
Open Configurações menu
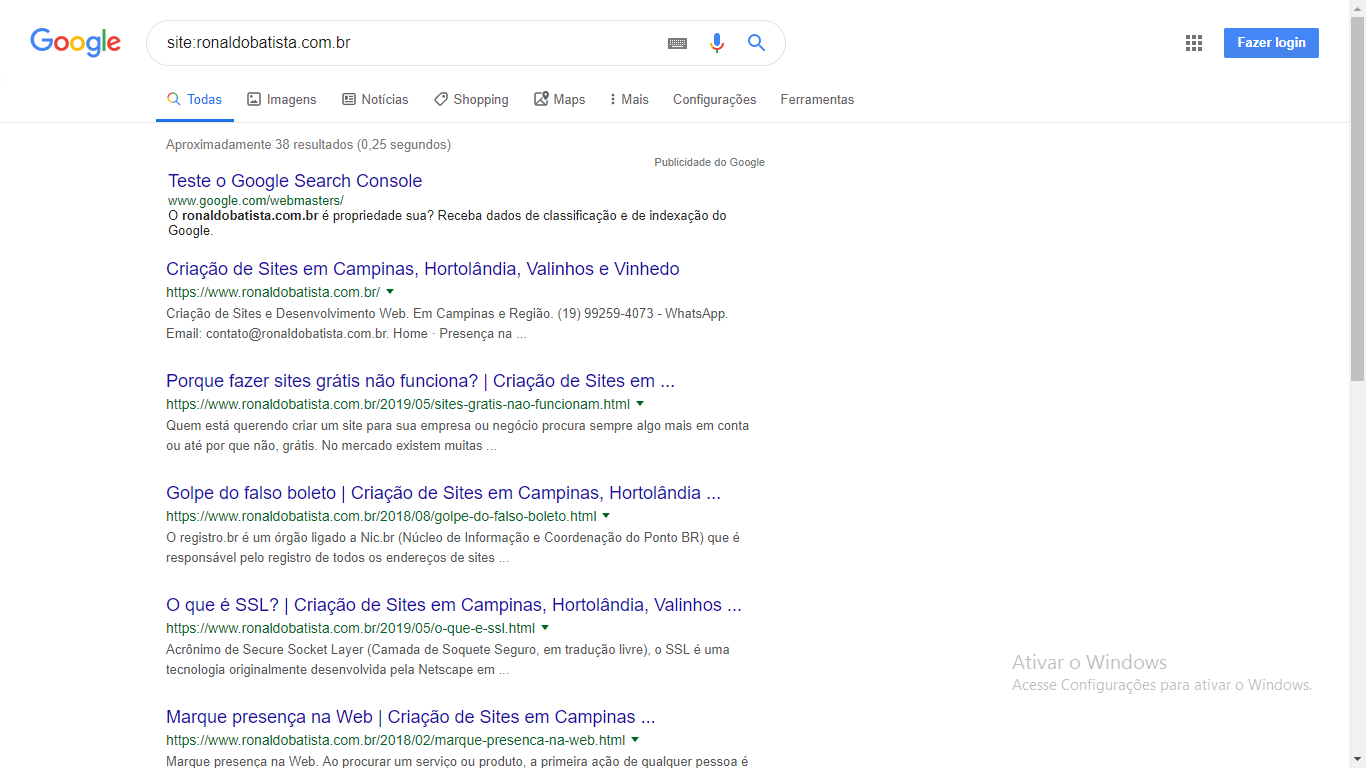[714, 100]
